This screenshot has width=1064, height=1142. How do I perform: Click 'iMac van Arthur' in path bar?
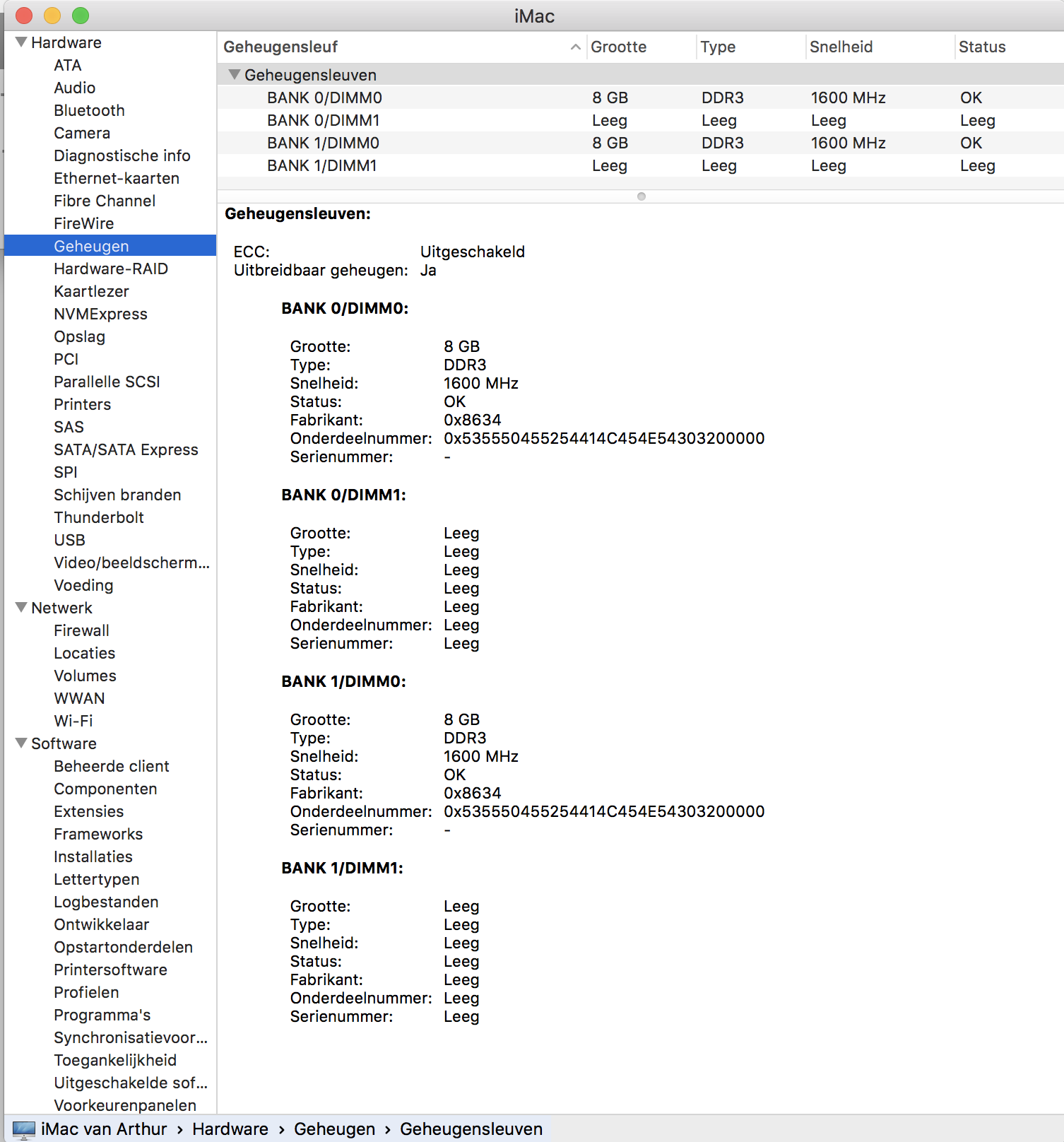point(104,1129)
